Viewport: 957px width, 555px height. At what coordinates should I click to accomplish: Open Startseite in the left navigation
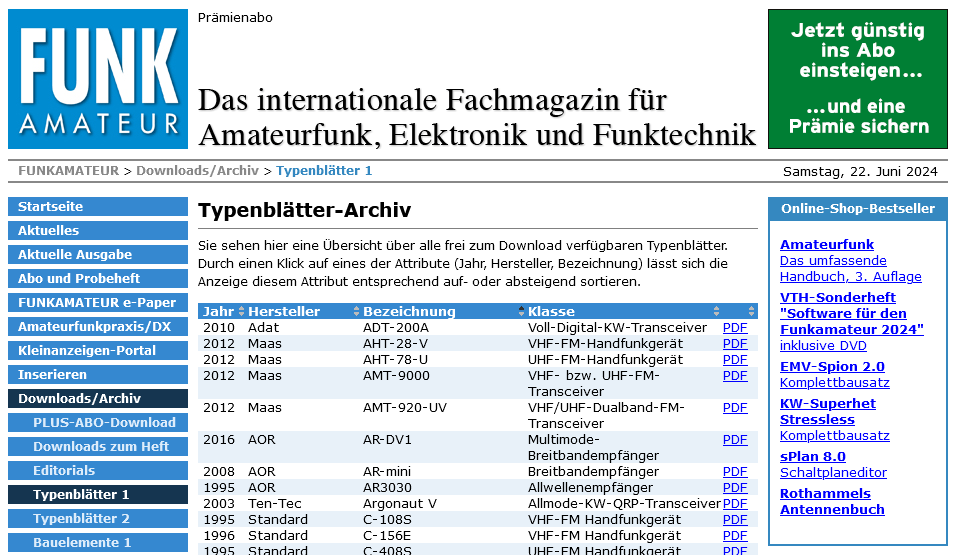tap(98, 206)
